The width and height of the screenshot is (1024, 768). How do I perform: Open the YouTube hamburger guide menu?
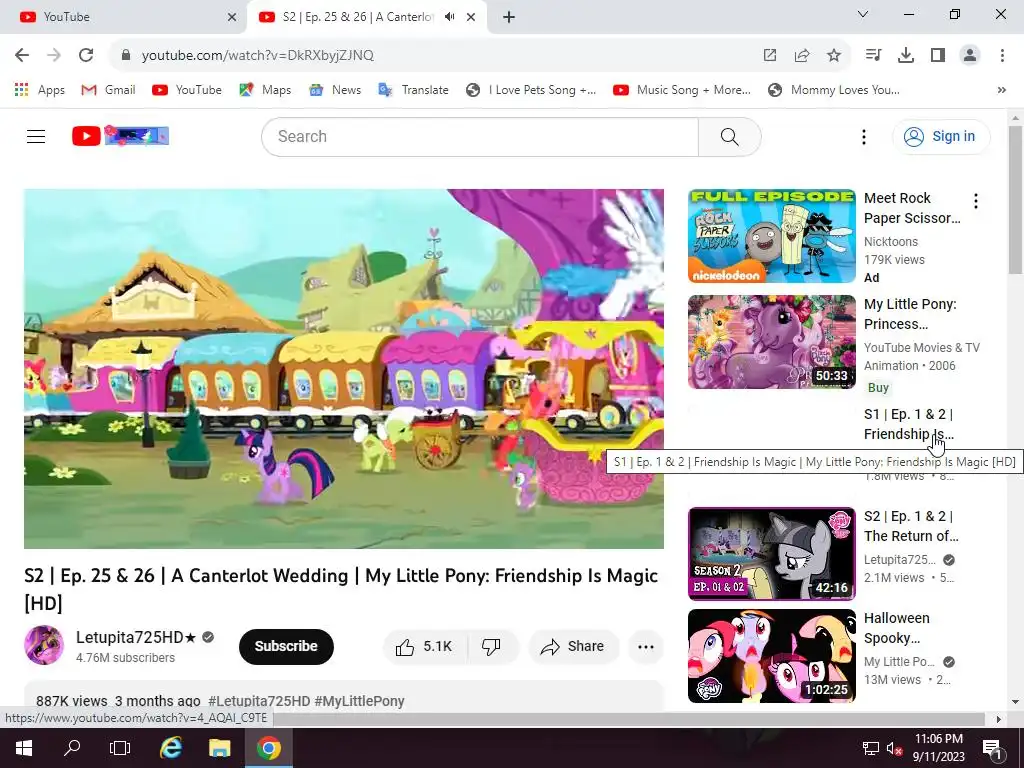coord(36,136)
